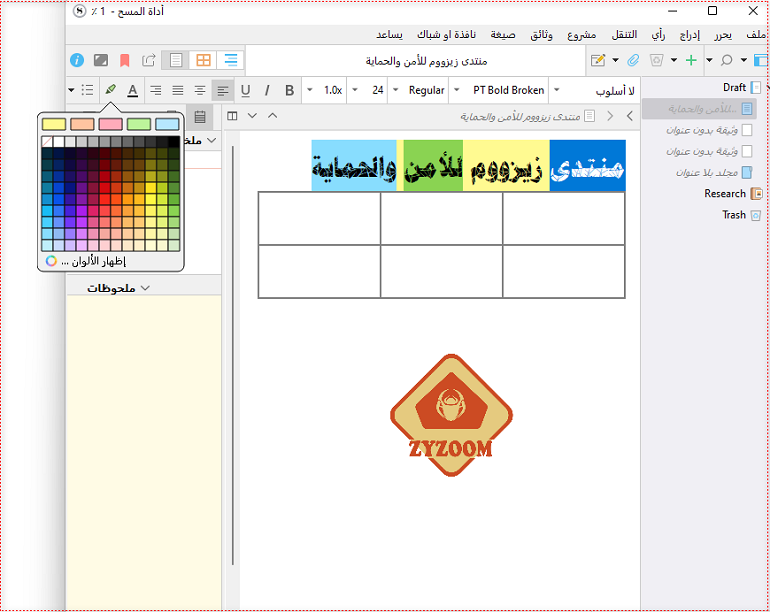Click the Trash folder icon in binder
Viewport: 770px width, 612px height.
756,215
